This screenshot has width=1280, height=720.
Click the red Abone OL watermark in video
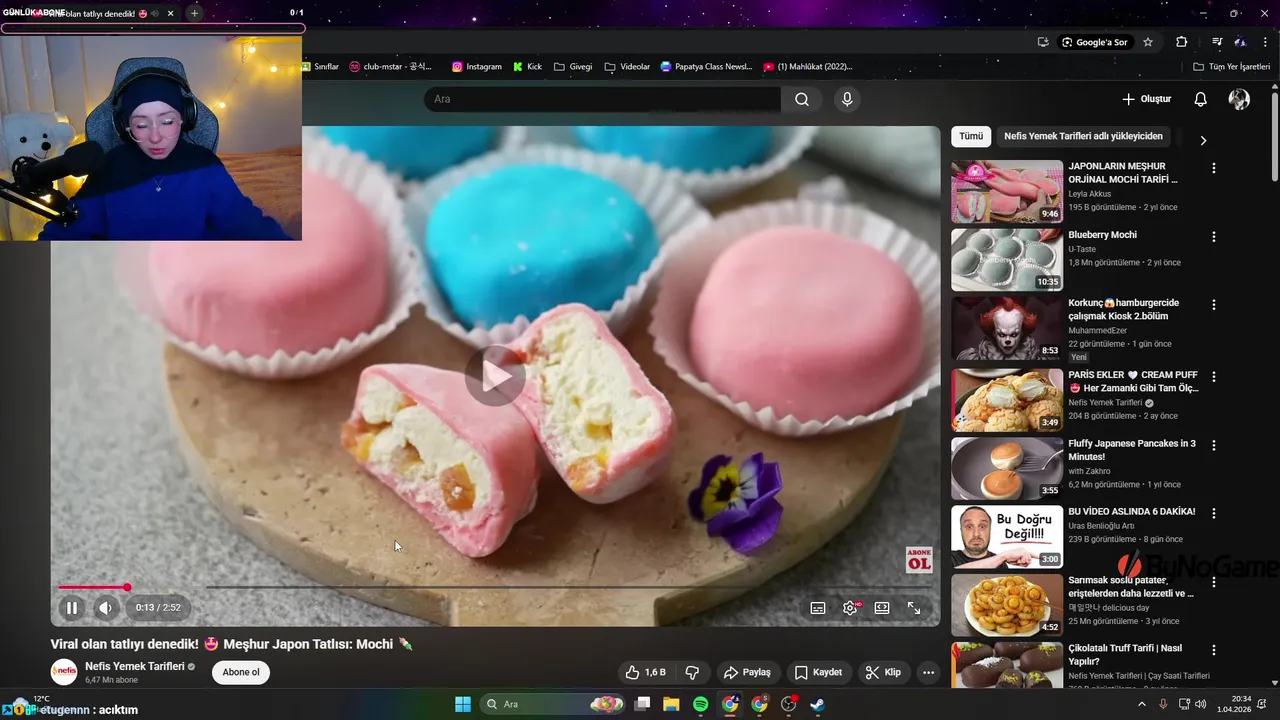point(919,560)
